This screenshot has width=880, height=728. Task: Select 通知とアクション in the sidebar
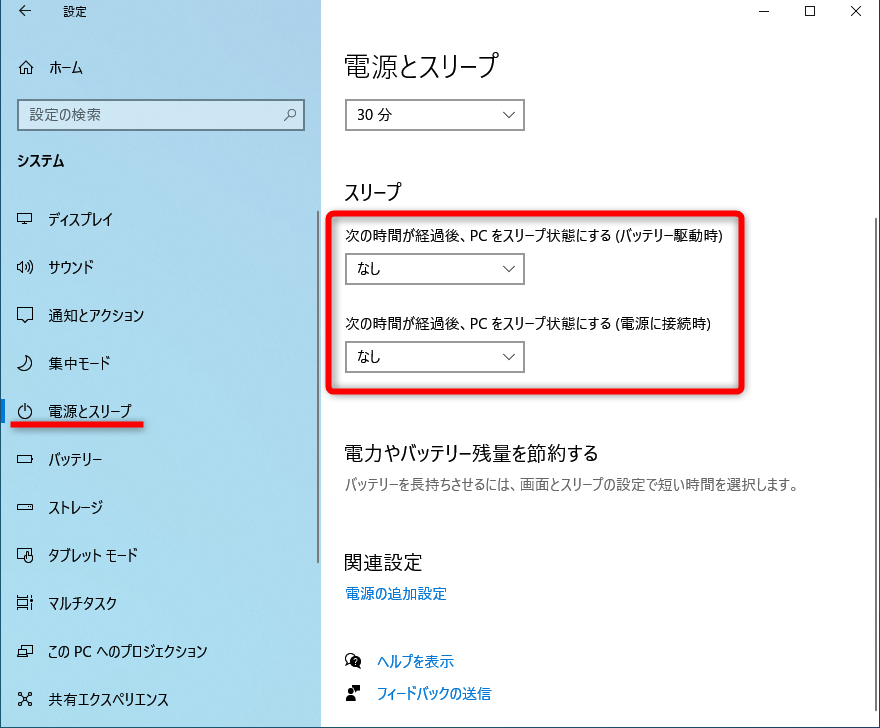[96, 315]
